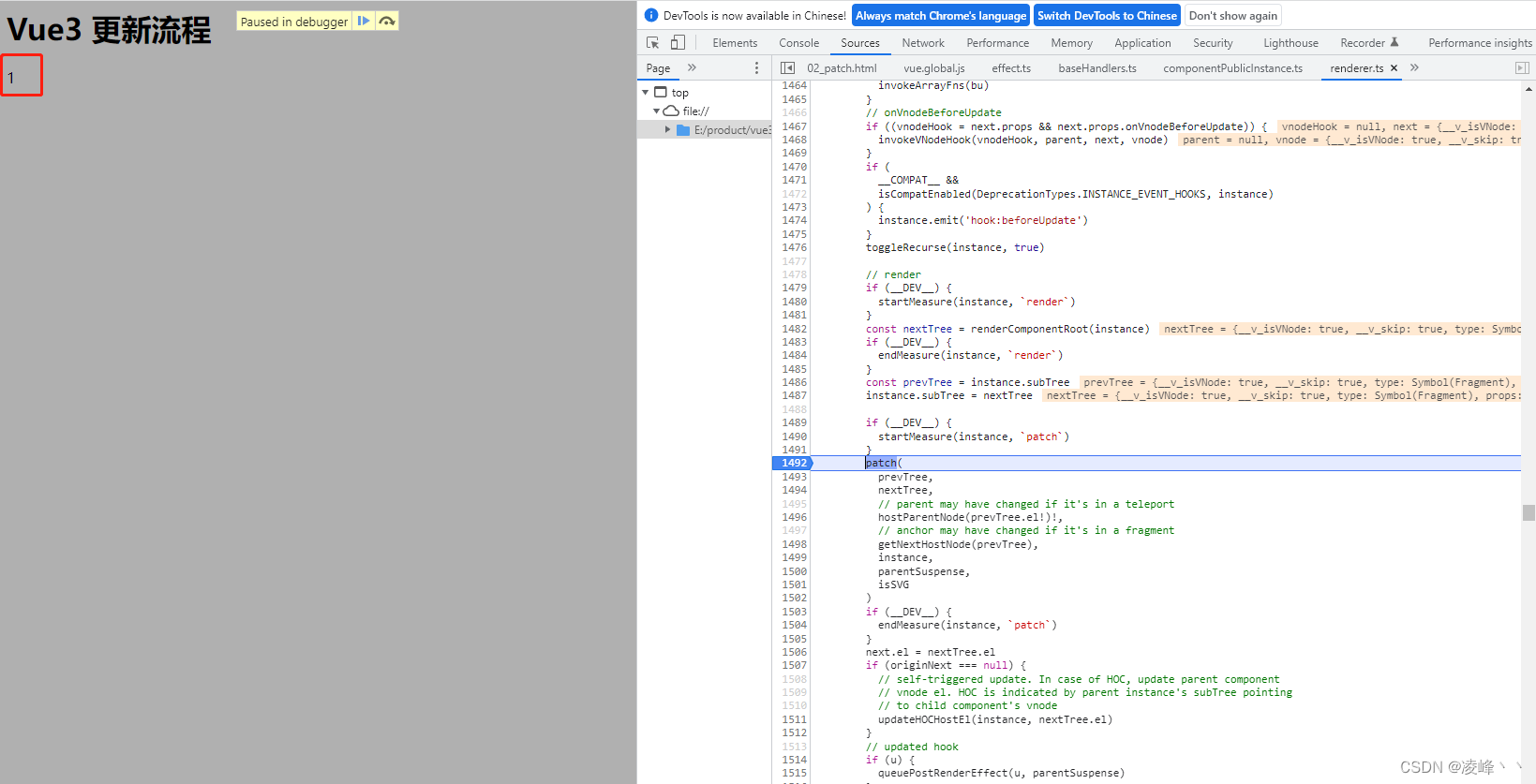Open the Elements panel tab

pos(735,43)
